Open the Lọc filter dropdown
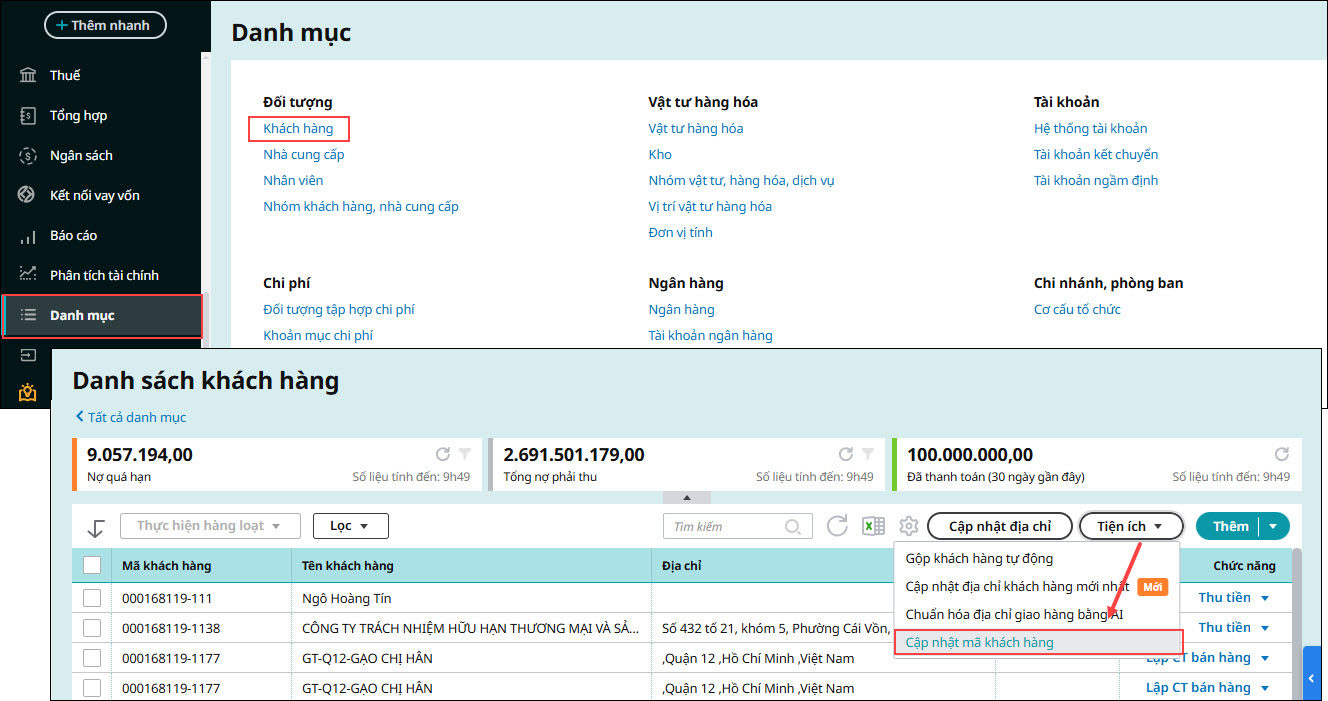 tap(350, 526)
